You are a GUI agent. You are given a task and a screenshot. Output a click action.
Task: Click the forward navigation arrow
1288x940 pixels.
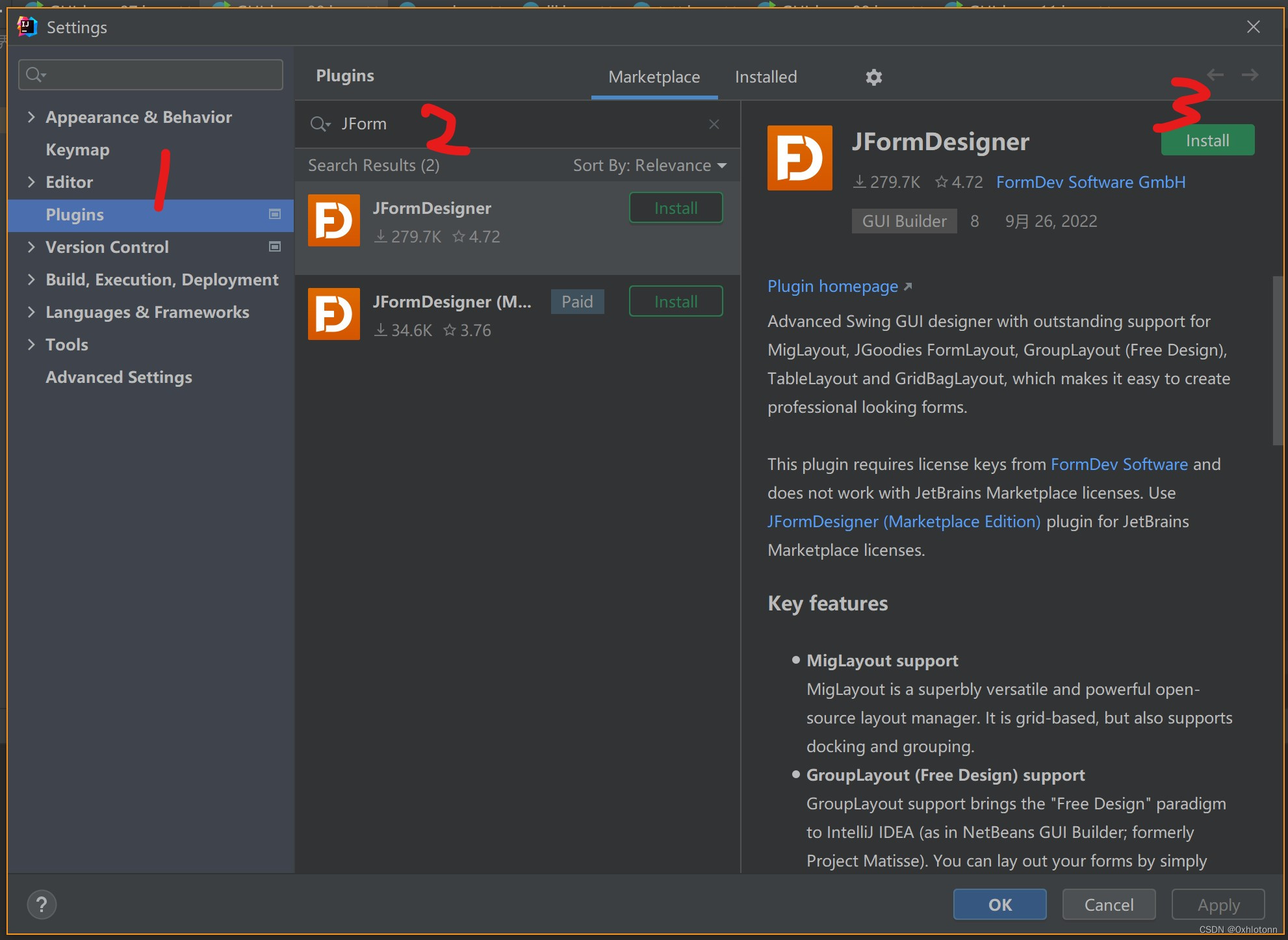(1250, 75)
